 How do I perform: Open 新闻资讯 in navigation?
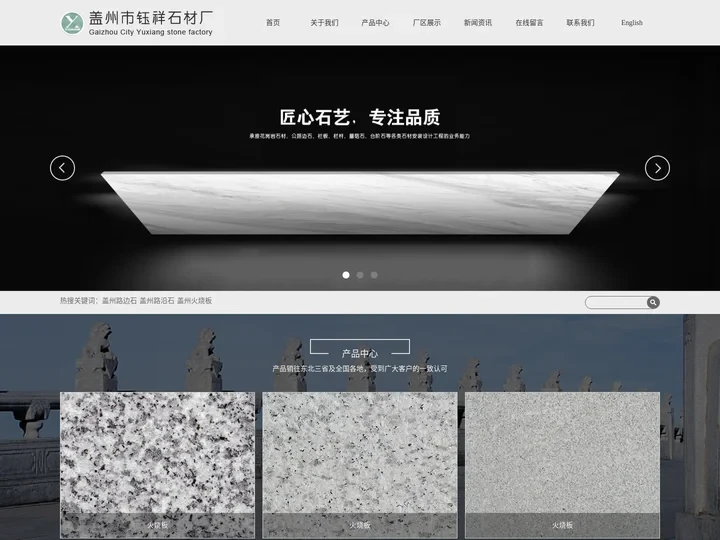[478, 22]
